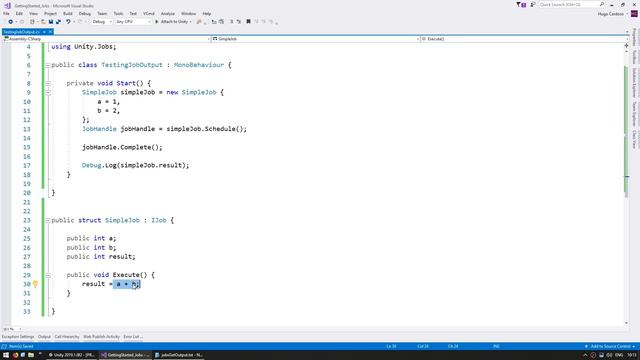Screen dimensions: 640x360
Task: Close the TestingJobOutput.cs tab
Action: coord(50,32)
